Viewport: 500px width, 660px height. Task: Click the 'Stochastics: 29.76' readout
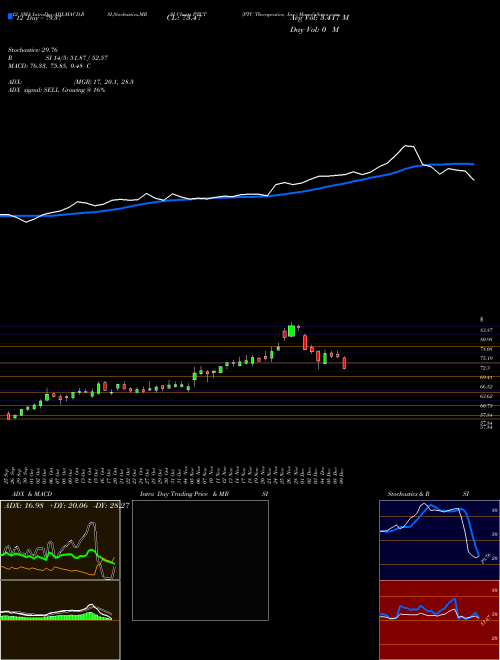pos(32,50)
